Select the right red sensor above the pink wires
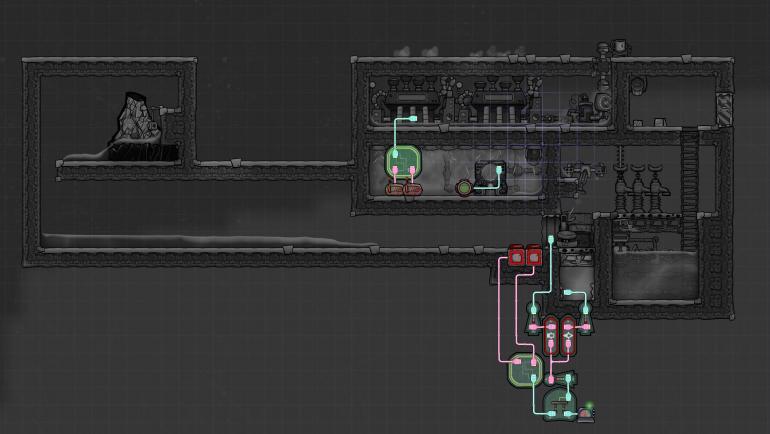The height and width of the screenshot is (434, 770). tap(534, 256)
